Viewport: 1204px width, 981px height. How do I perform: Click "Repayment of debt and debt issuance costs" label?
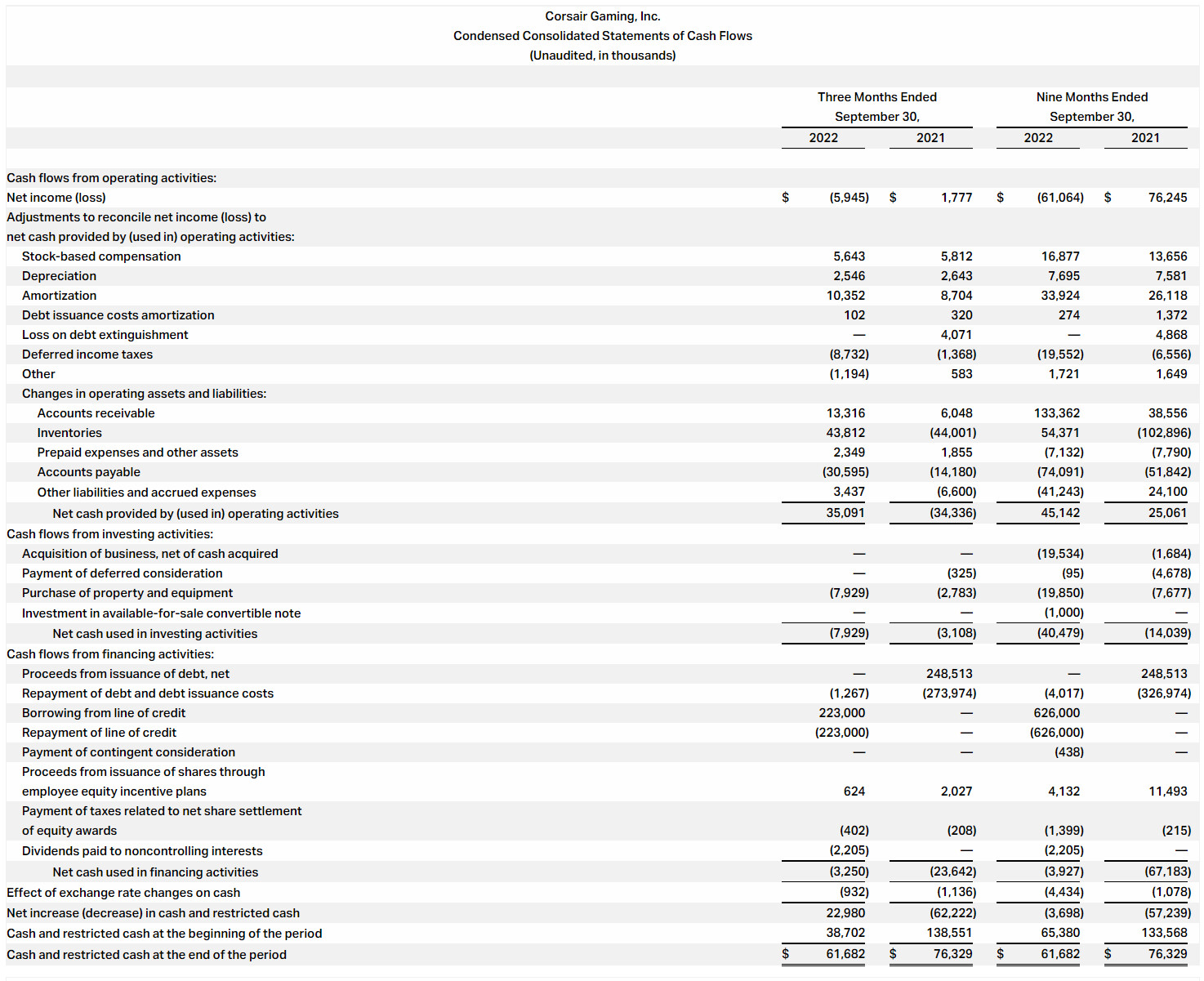click(x=147, y=693)
